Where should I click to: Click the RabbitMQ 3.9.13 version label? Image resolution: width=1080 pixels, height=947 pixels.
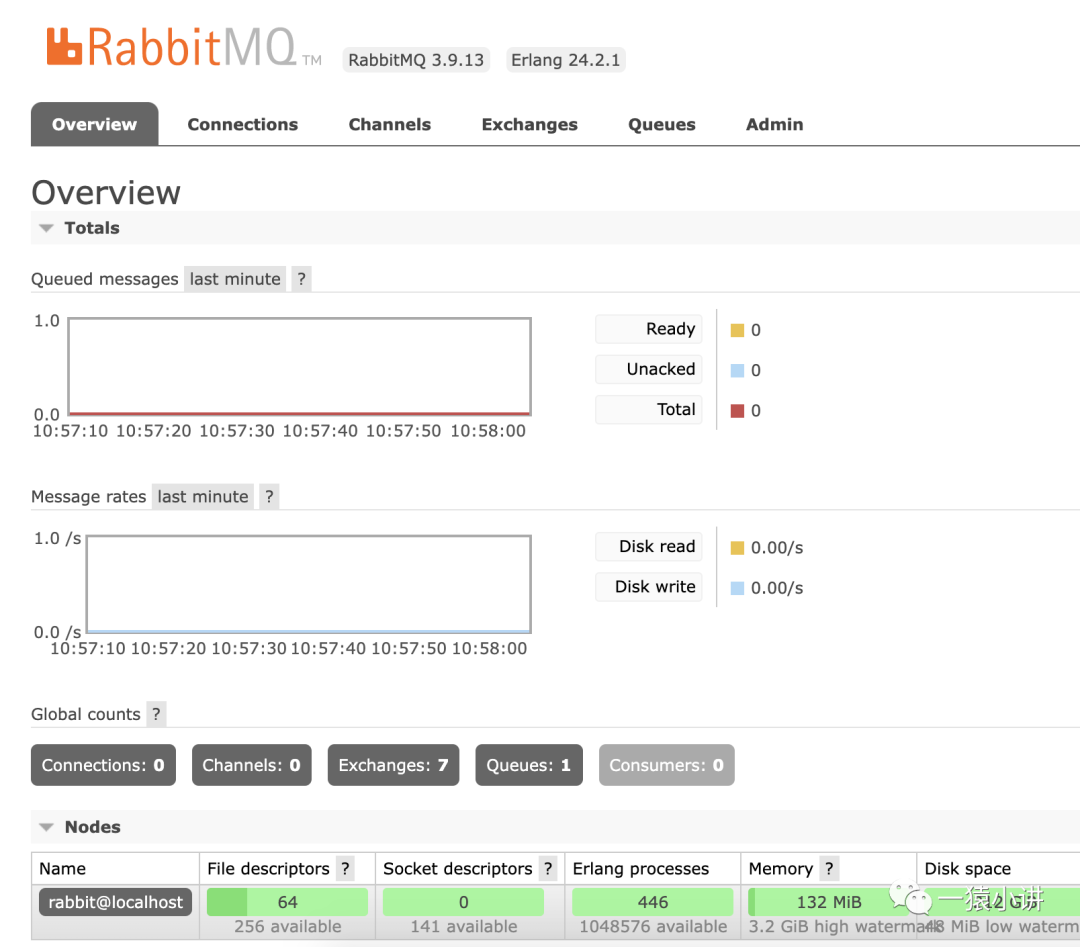click(x=416, y=60)
